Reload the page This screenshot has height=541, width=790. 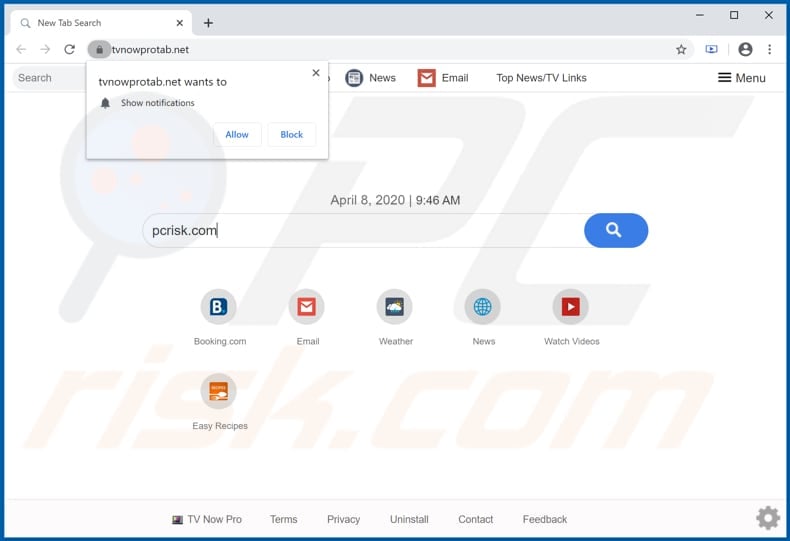(70, 49)
